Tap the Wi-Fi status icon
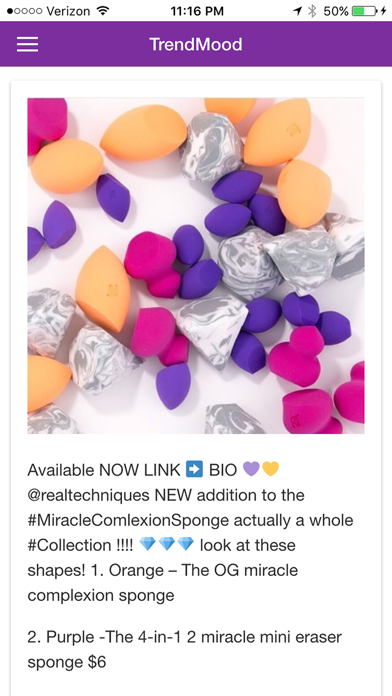This screenshot has width=392, height=696. (103, 11)
